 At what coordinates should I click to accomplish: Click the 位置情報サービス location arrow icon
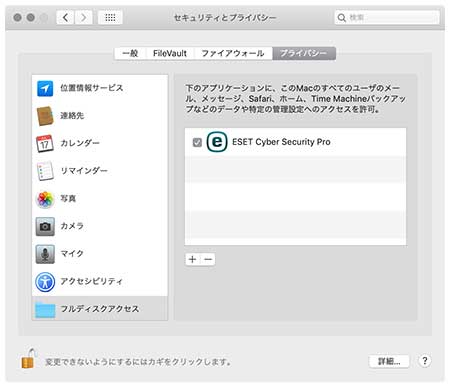pos(45,88)
